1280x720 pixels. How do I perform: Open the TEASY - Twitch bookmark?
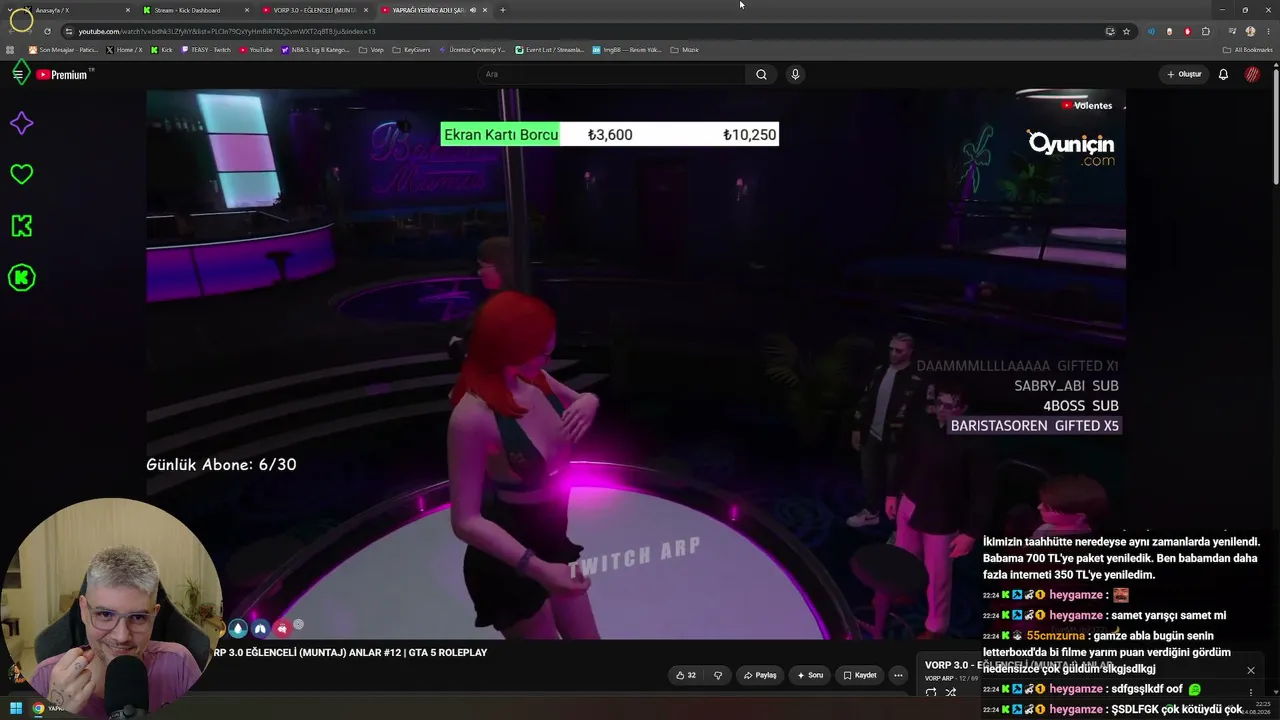(206, 49)
